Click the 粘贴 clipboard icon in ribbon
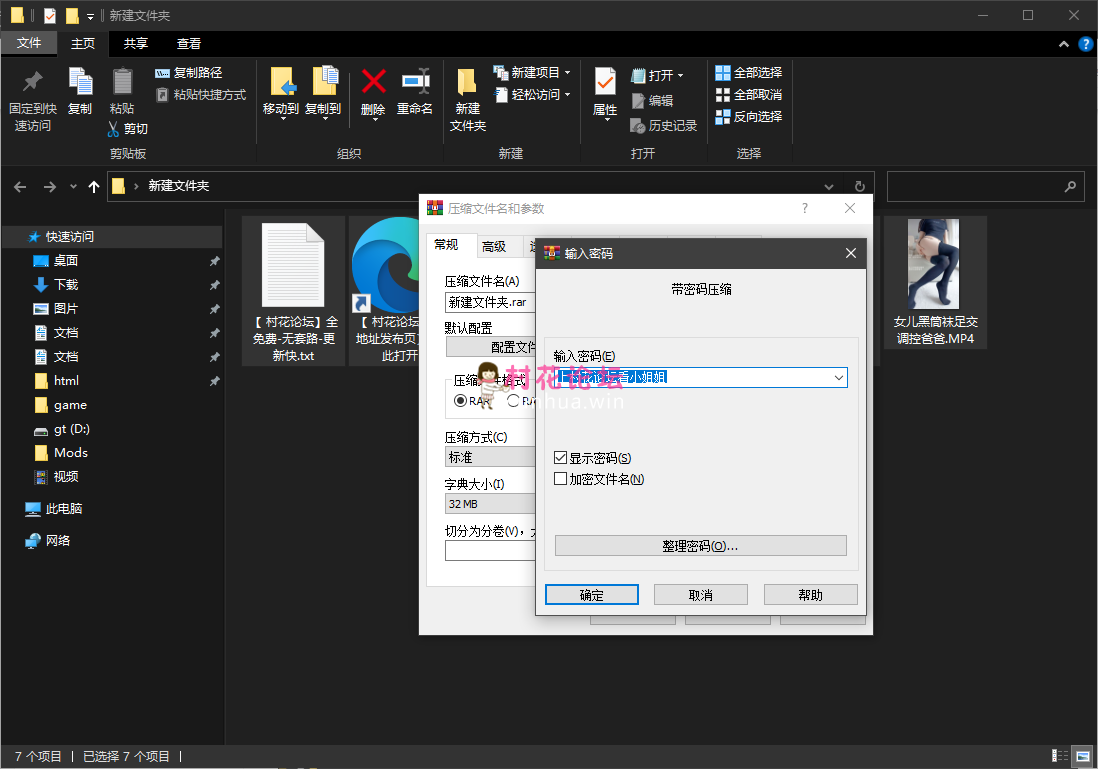Screen dimensions: 1098x769 pos(122,82)
